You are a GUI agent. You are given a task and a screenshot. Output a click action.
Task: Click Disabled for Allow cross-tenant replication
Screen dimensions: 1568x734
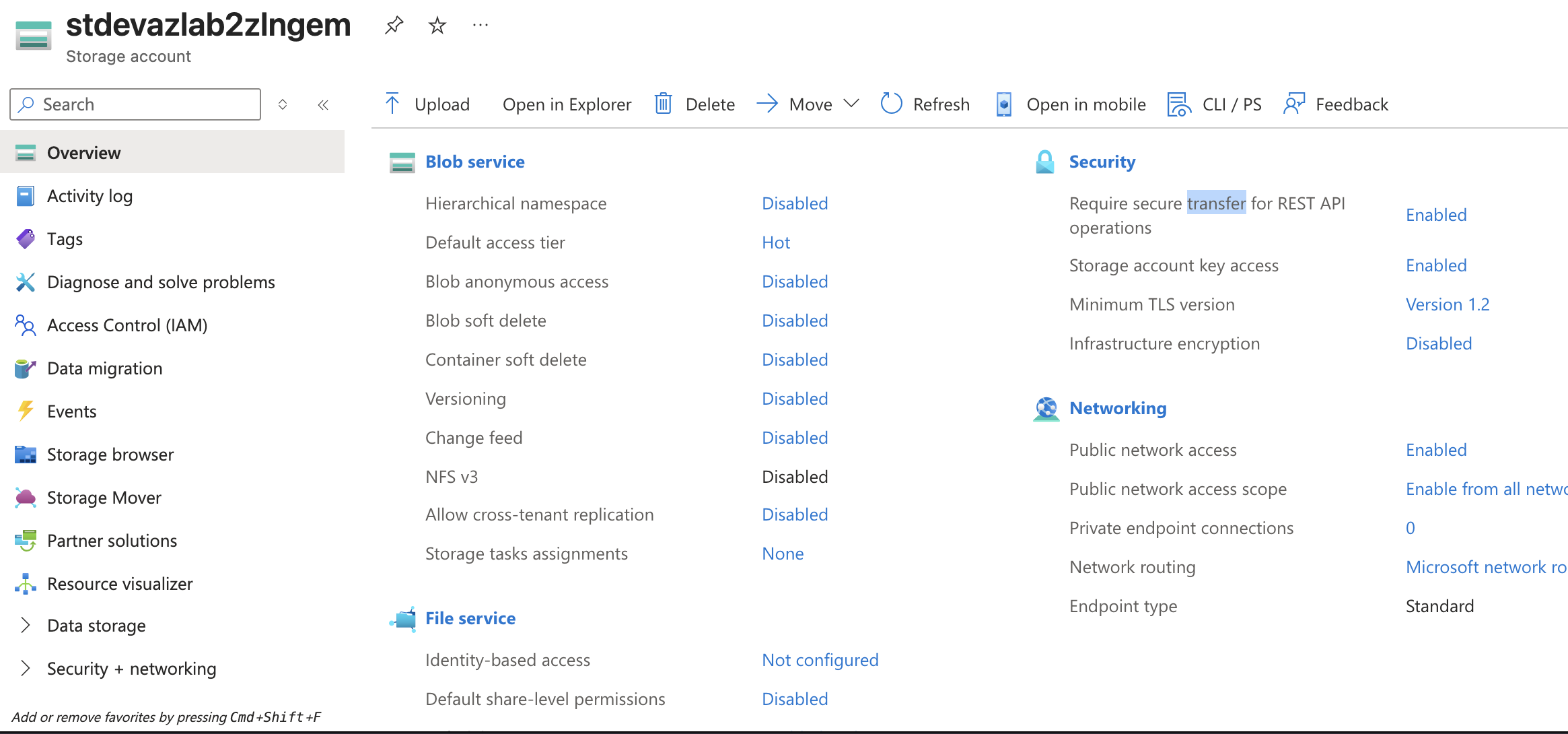(795, 514)
